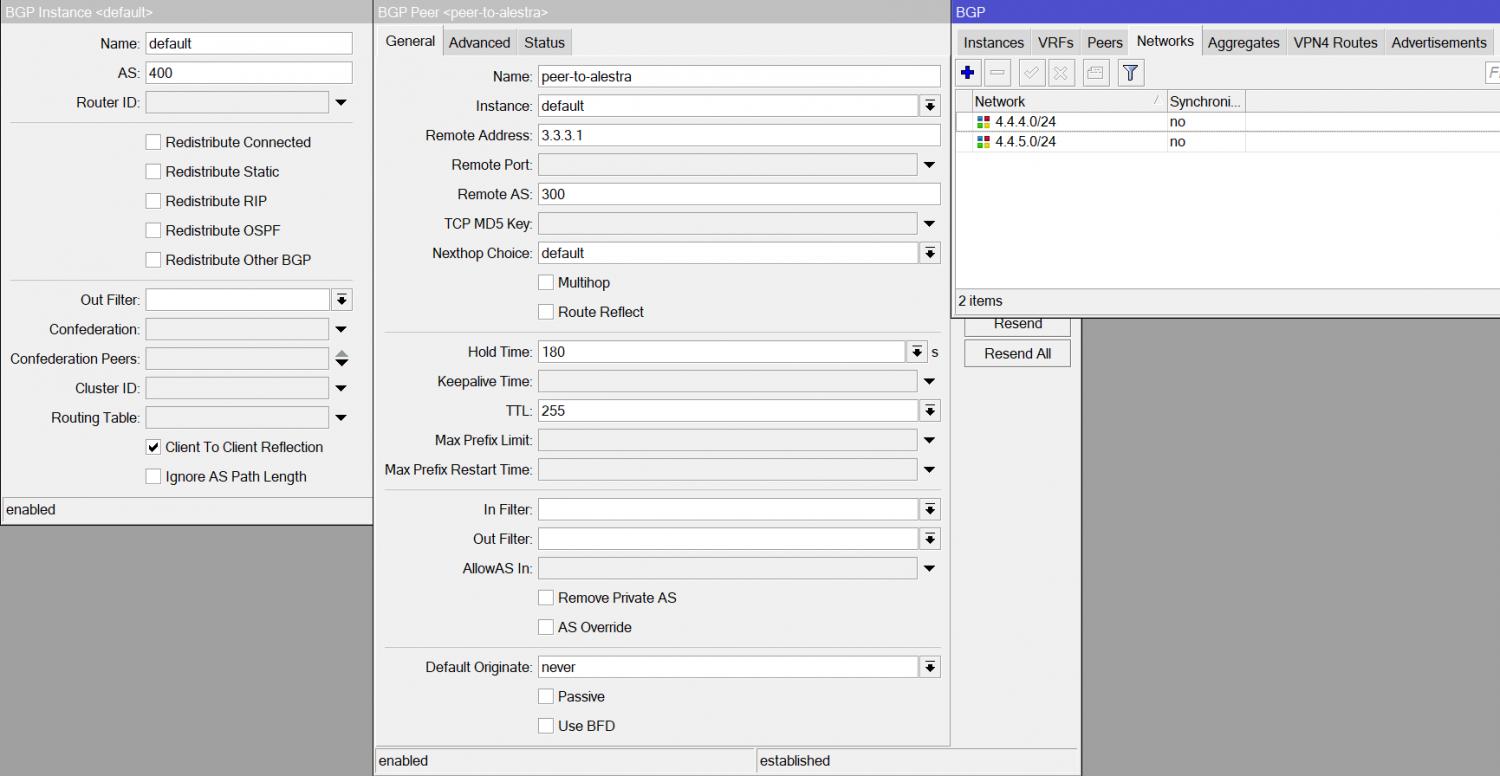
Task: Select the 4.4.5.0/24 network entry icon
Action: pyautogui.click(x=983, y=142)
